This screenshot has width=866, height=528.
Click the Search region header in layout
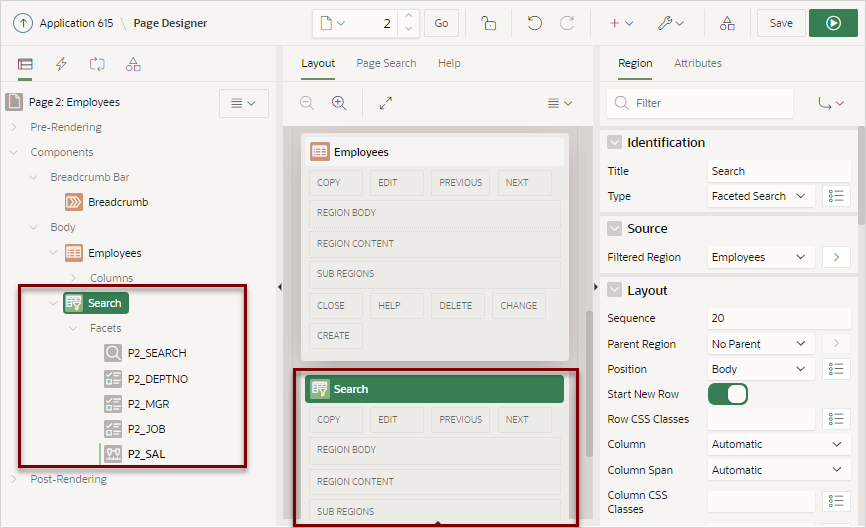click(x=435, y=389)
